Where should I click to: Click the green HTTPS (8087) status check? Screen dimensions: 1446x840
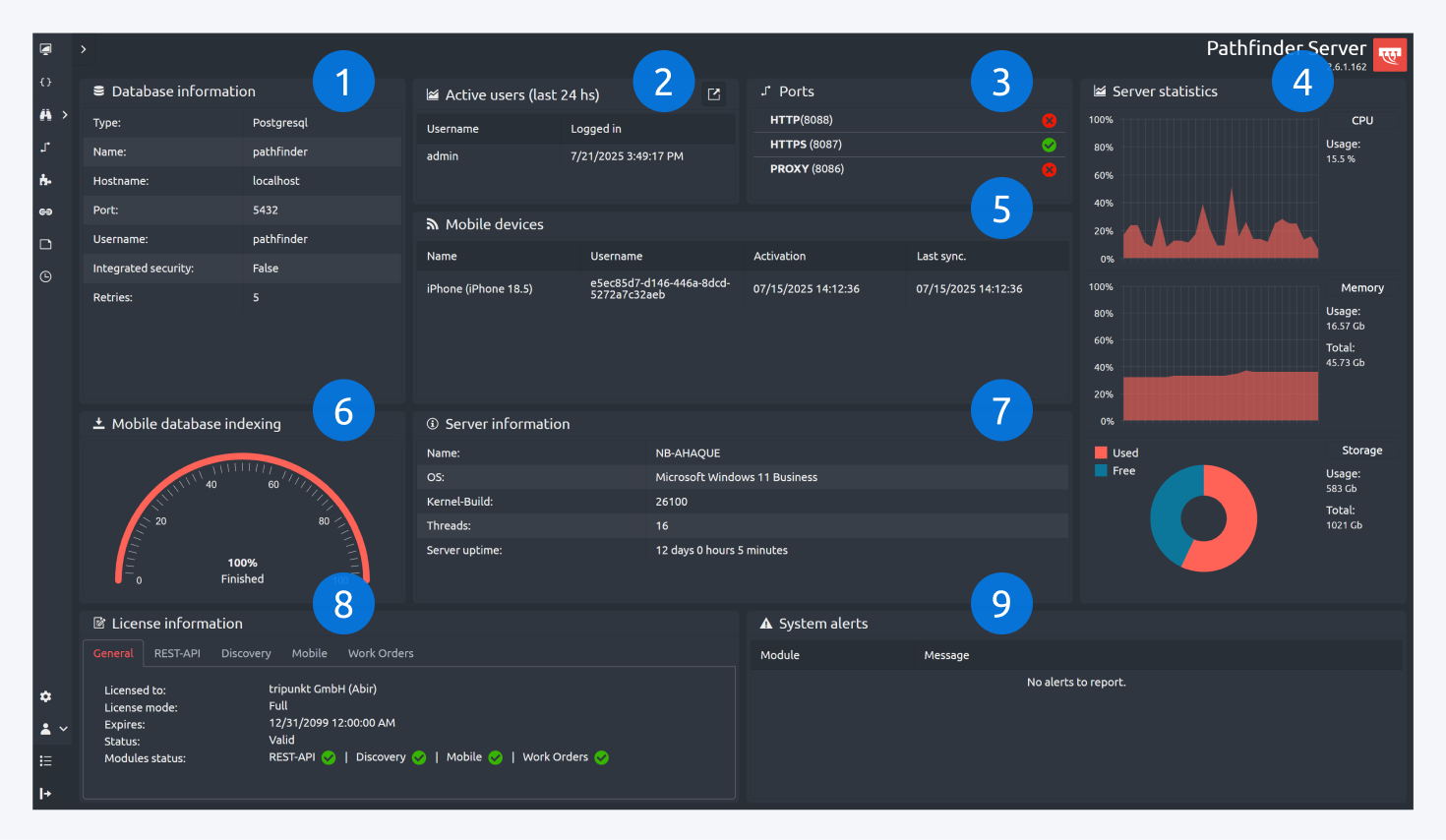1050,145
